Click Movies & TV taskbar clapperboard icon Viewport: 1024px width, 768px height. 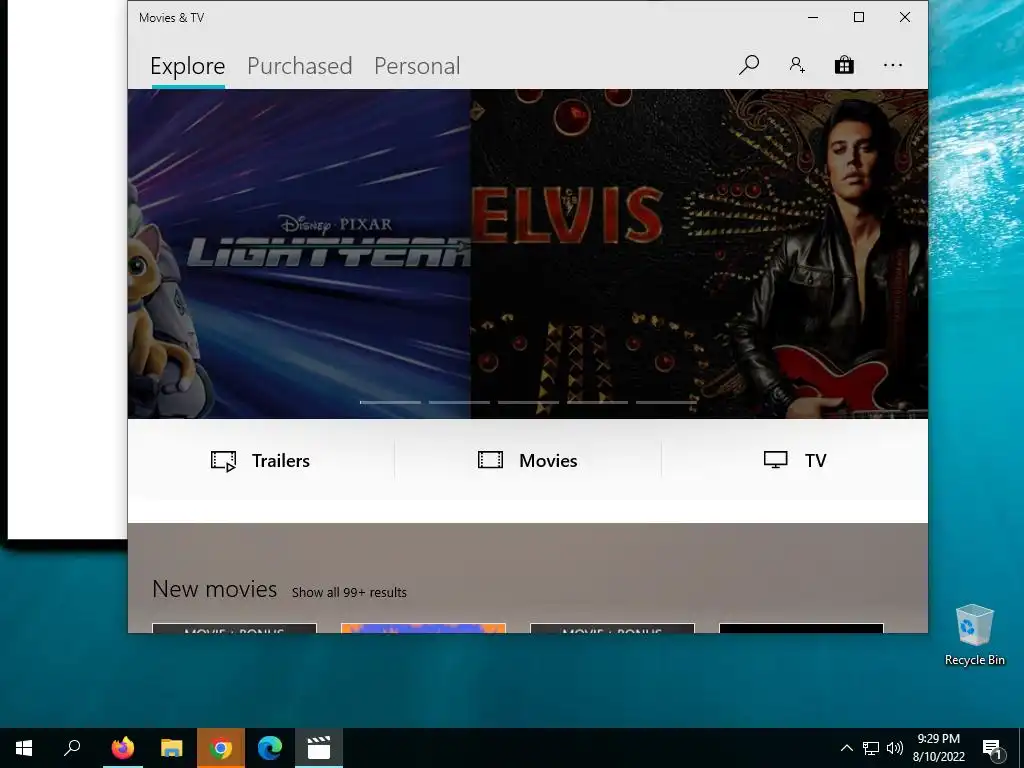pos(319,748)
